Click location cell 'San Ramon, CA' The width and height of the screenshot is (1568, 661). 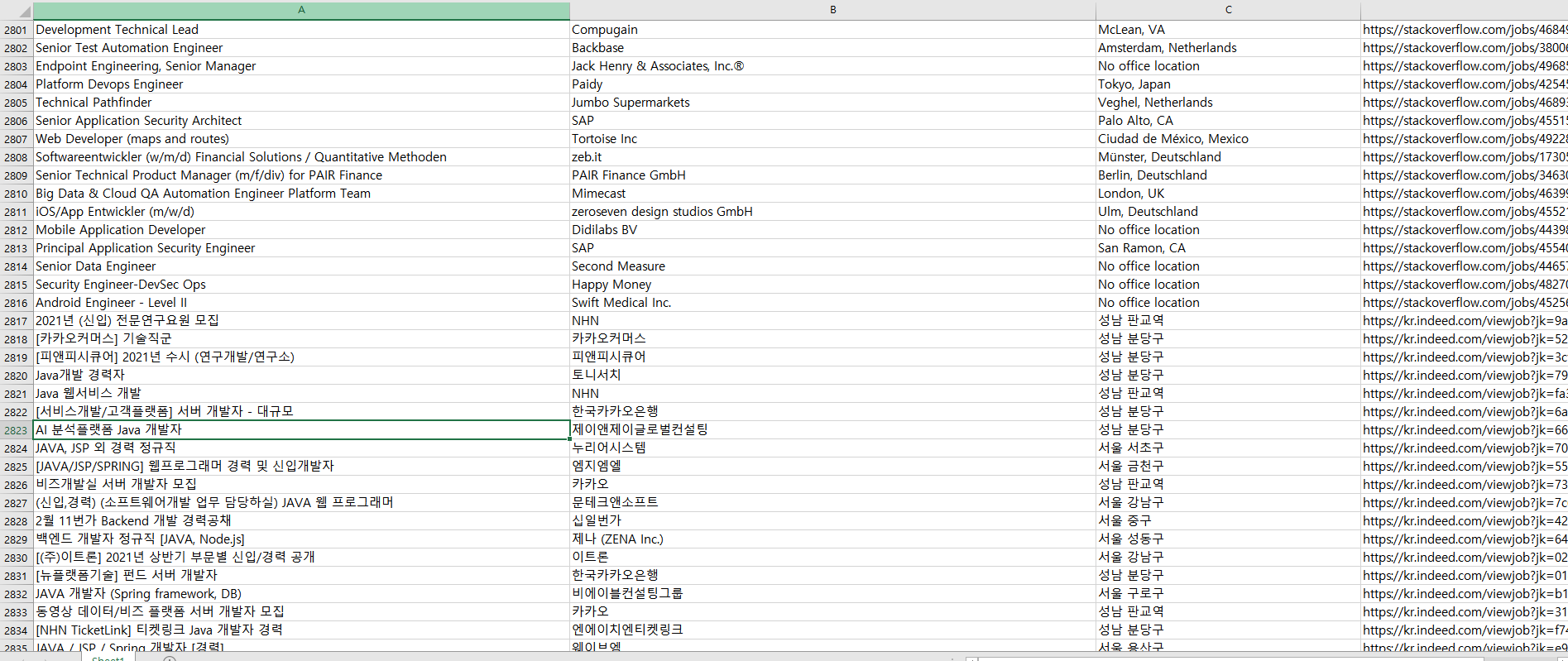1228,248
